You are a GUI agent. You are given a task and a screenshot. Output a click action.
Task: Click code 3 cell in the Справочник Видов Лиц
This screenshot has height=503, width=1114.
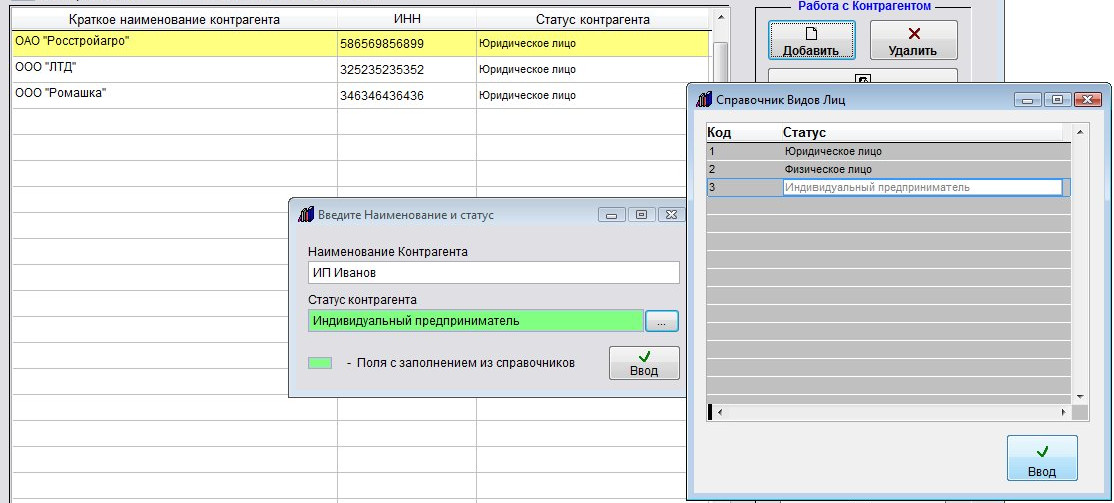[x=744, y=188]
